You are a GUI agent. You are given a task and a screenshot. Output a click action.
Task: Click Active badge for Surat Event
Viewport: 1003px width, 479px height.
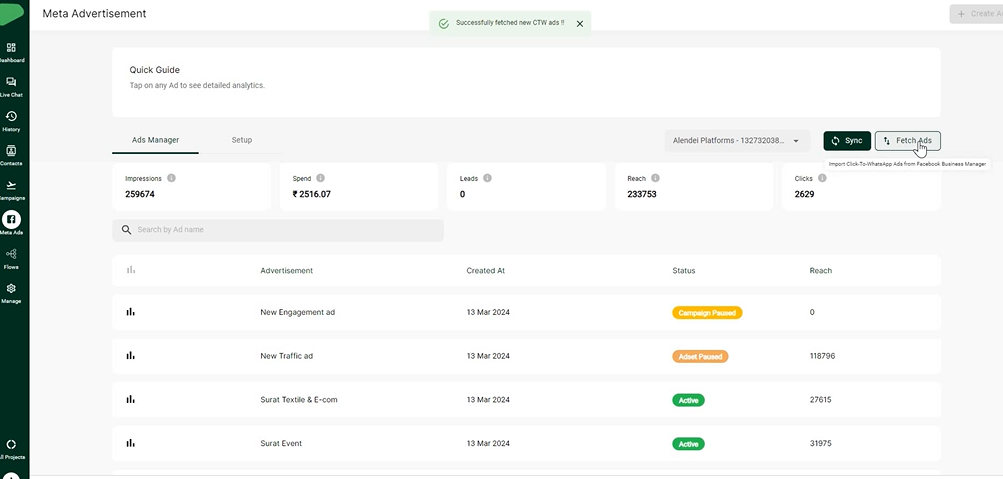coord(688,444)
